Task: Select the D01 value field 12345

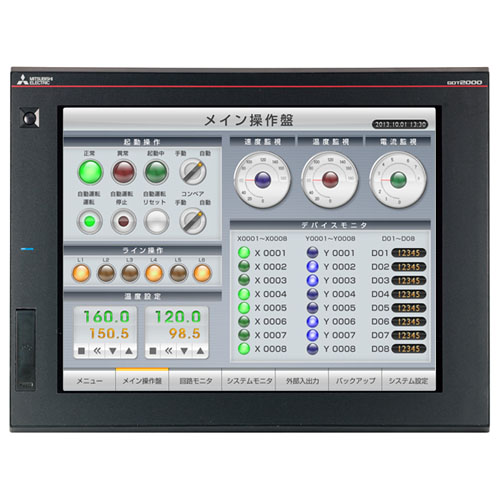Action: pos(409,253)
